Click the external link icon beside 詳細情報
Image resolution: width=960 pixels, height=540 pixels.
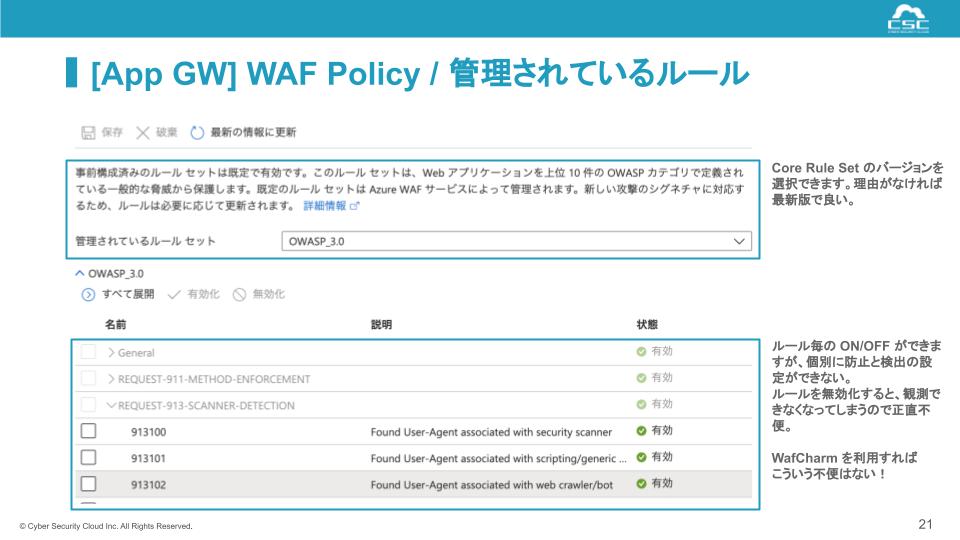click(354, 206)
